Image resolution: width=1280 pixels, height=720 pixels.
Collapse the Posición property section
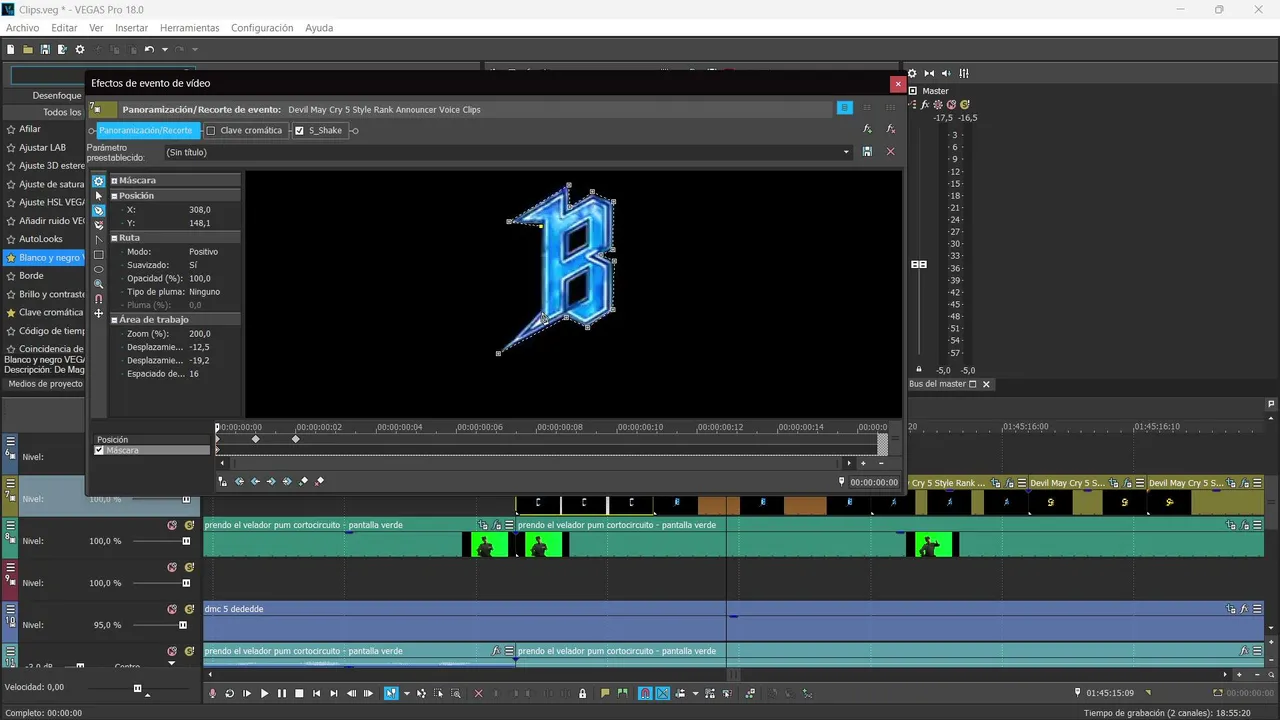(115, 196)
